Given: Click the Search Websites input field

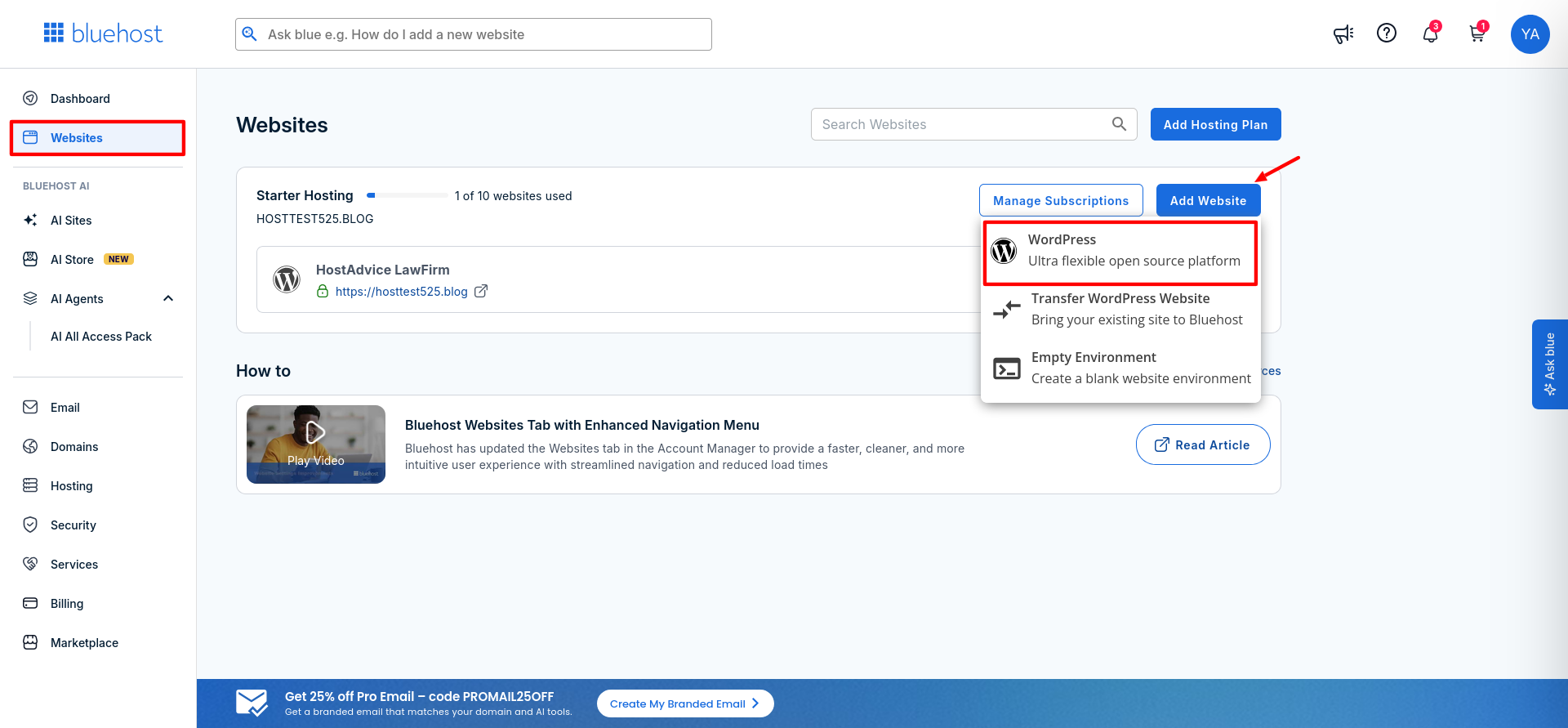Looking at the screenshot, I should [973, 124].
